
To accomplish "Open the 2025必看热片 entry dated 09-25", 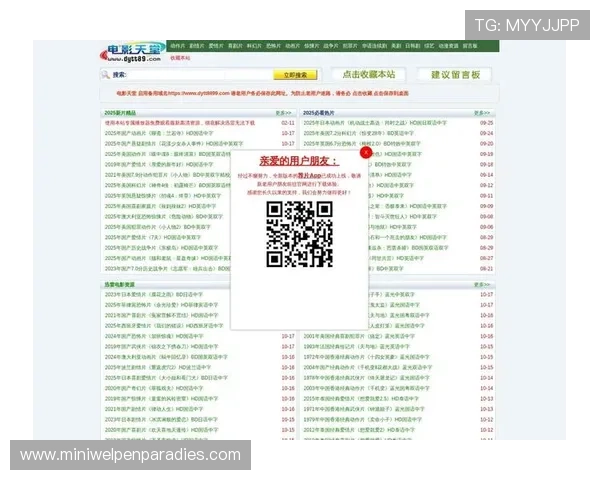I will pos(375,123).
